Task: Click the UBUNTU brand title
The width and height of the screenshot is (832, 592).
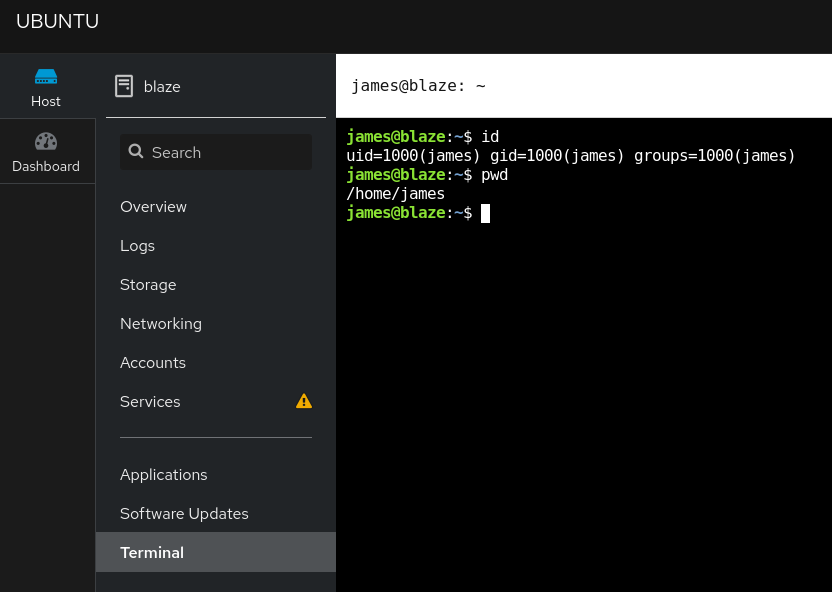Action: tap(57, 22)
